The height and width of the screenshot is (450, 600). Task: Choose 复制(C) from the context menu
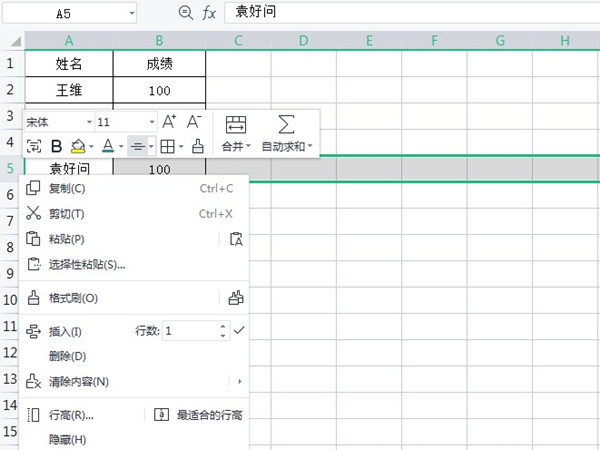tap(67, 188)
